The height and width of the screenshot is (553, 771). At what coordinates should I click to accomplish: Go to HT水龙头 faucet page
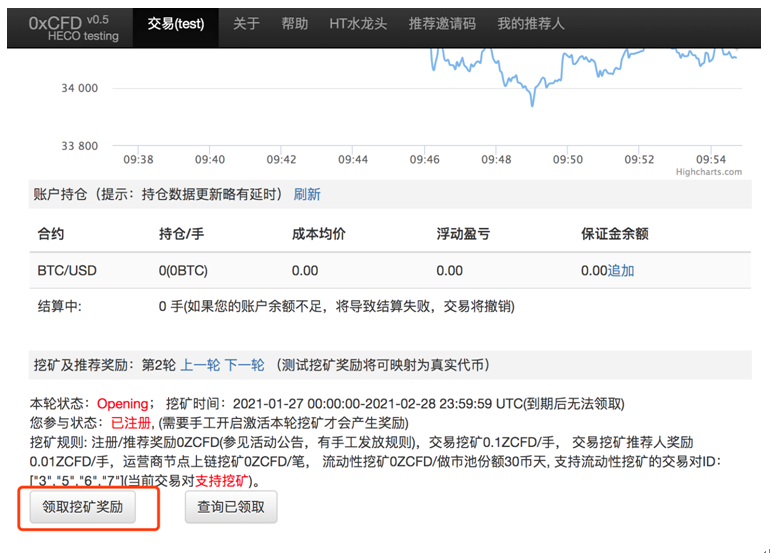point(358,24)
